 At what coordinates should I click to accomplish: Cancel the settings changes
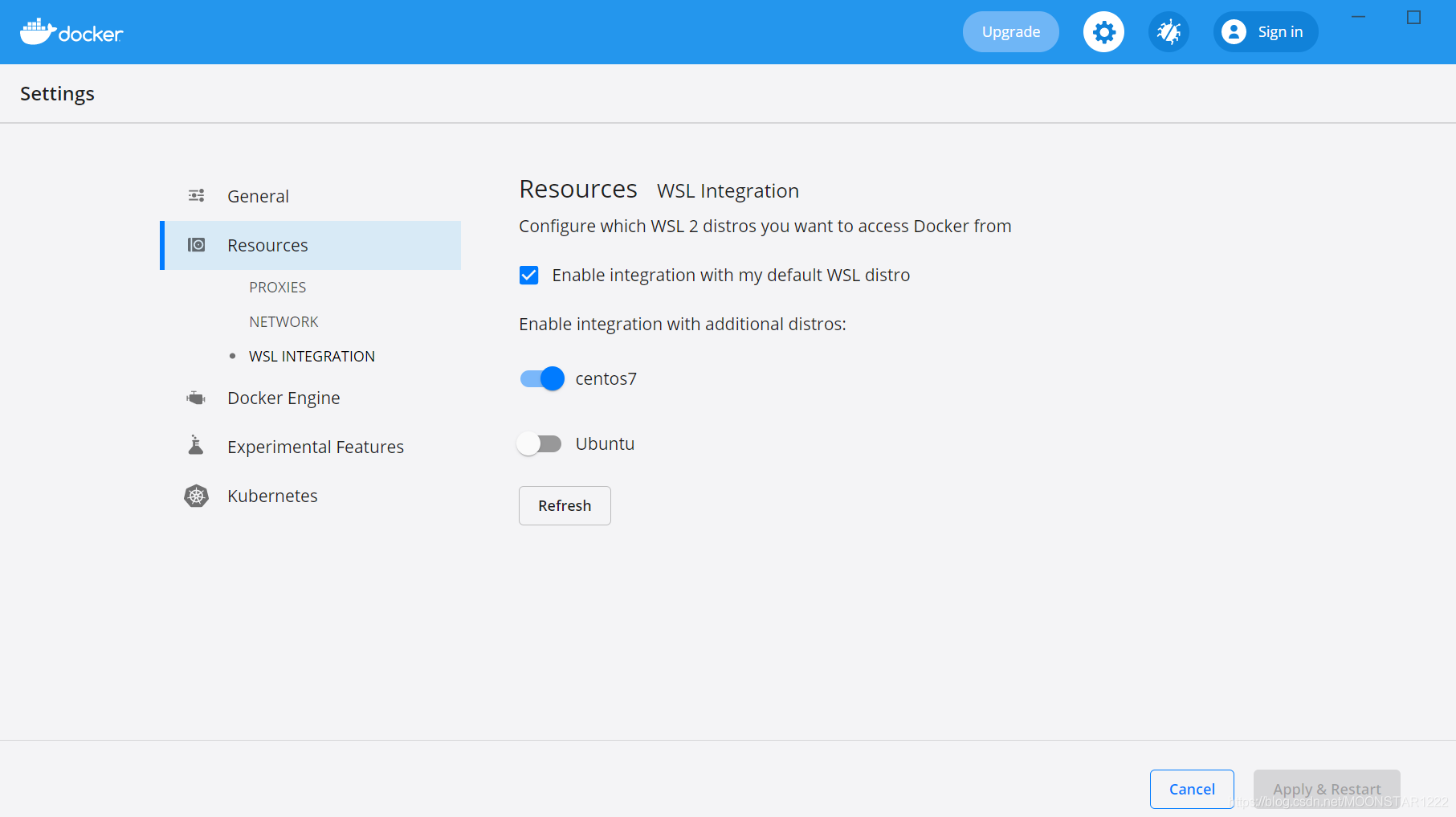point(1192,789)
